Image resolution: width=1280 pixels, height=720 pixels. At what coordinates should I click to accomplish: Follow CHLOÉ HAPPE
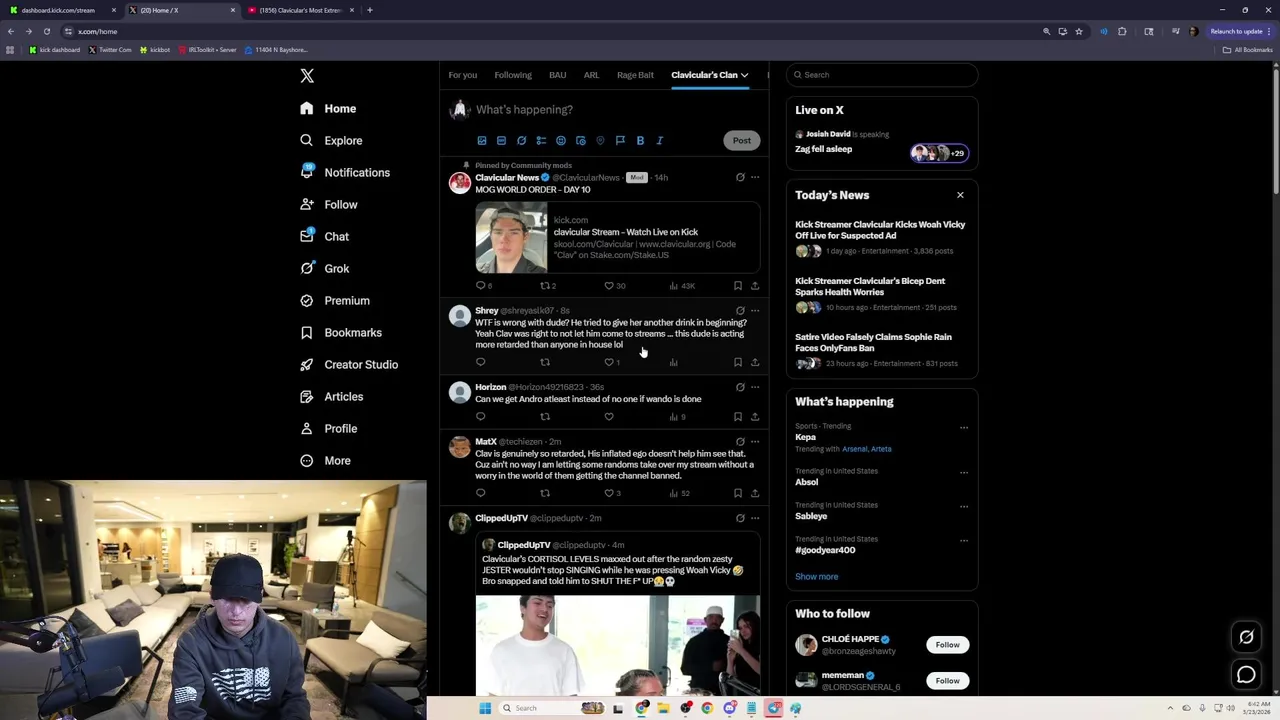tap(947, 645)
